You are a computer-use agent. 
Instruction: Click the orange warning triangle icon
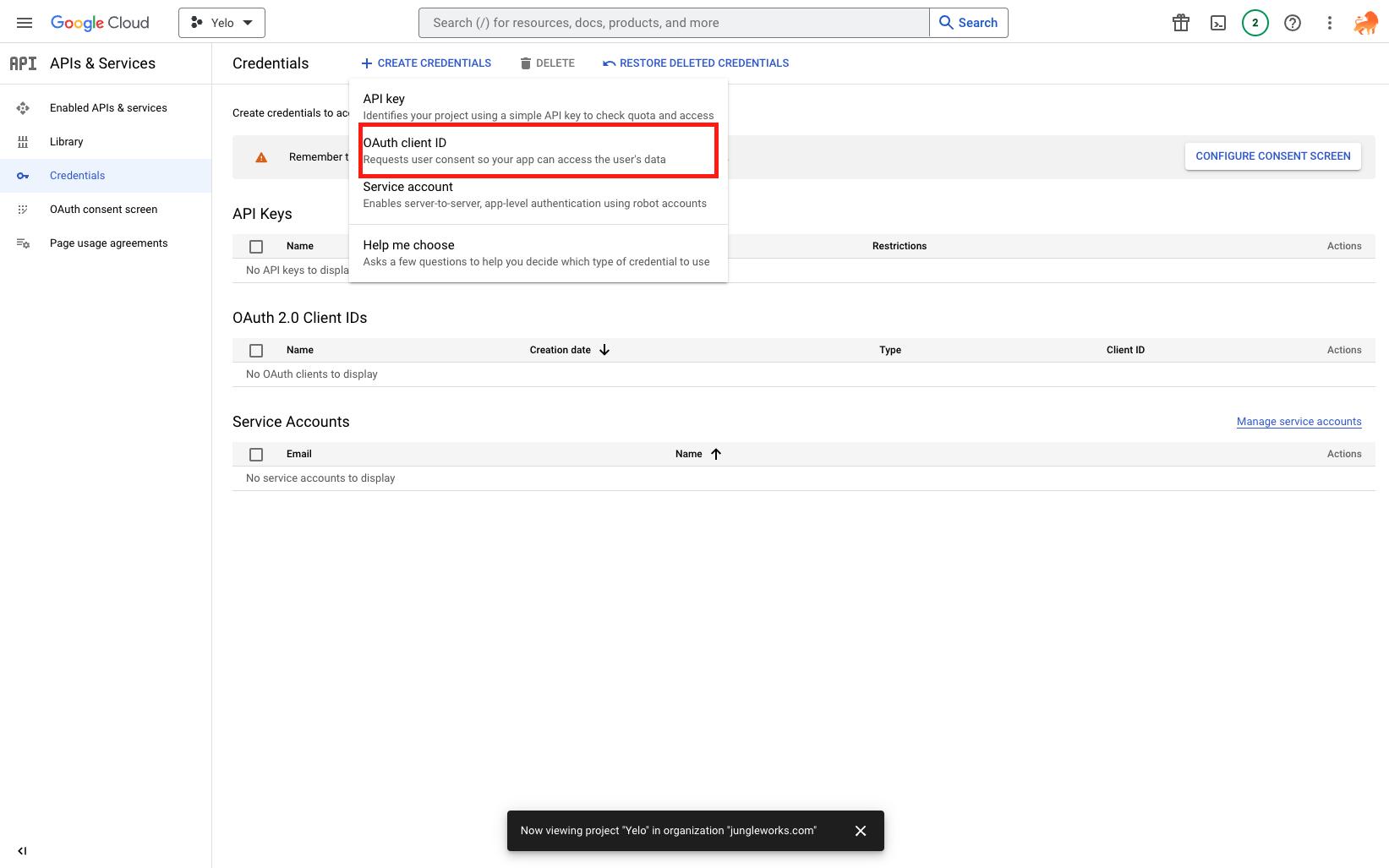tap(261, 157)
